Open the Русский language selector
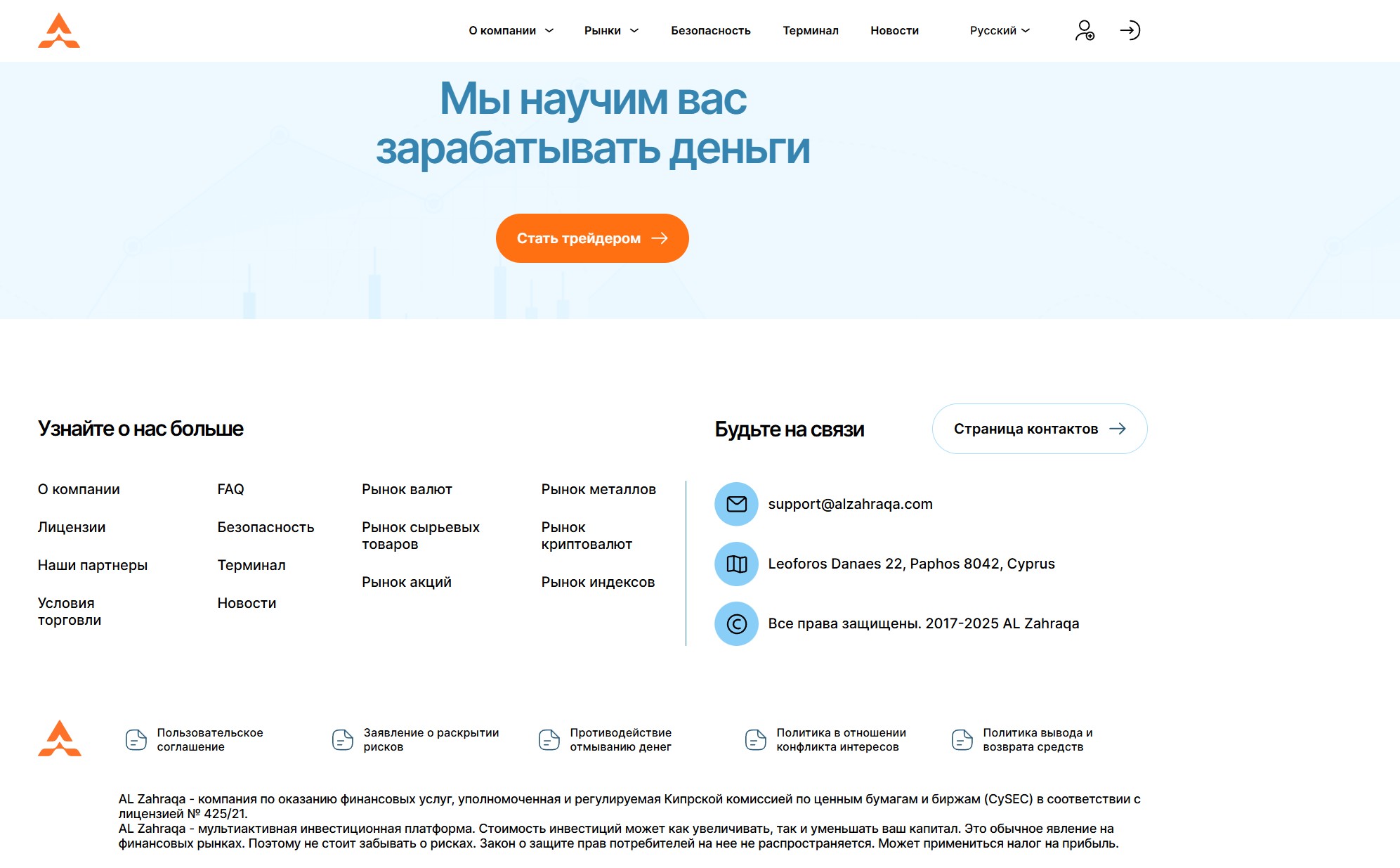Viewport: 1400px width, 868px height. pos(1000,31)
